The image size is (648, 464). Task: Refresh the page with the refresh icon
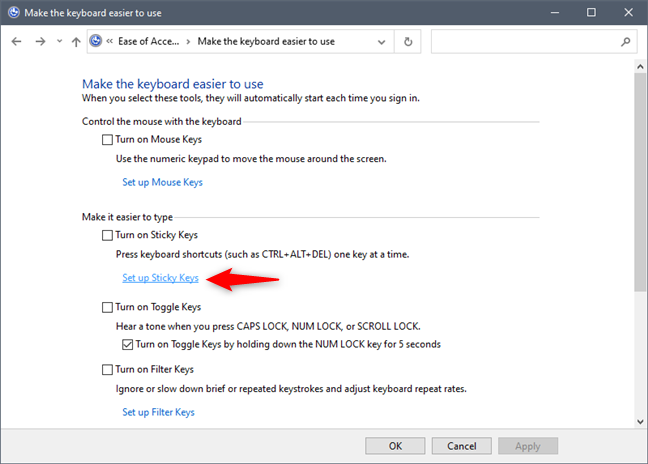coord(408,41)
